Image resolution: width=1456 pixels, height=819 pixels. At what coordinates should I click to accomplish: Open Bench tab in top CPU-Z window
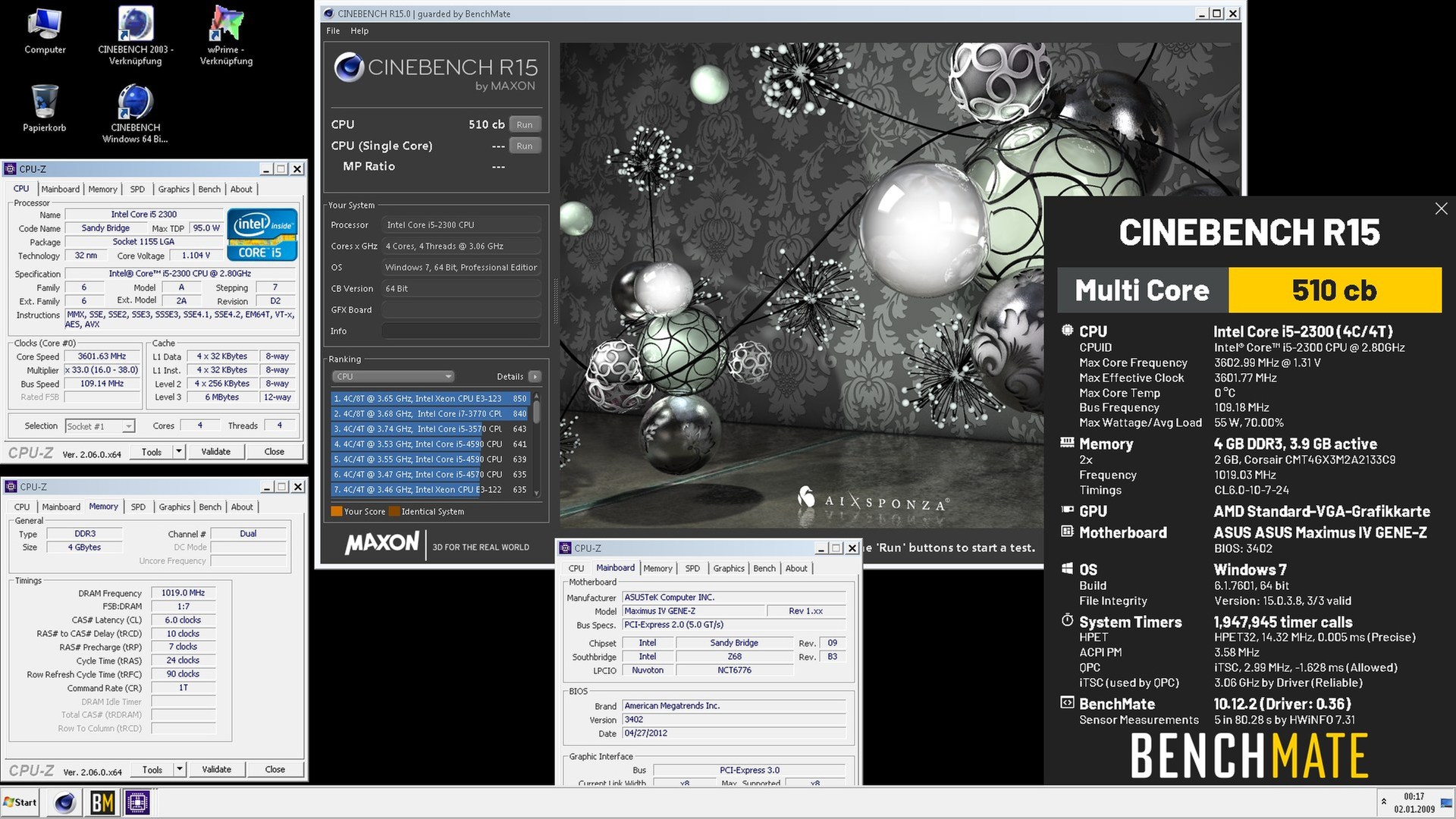(209, 189)
